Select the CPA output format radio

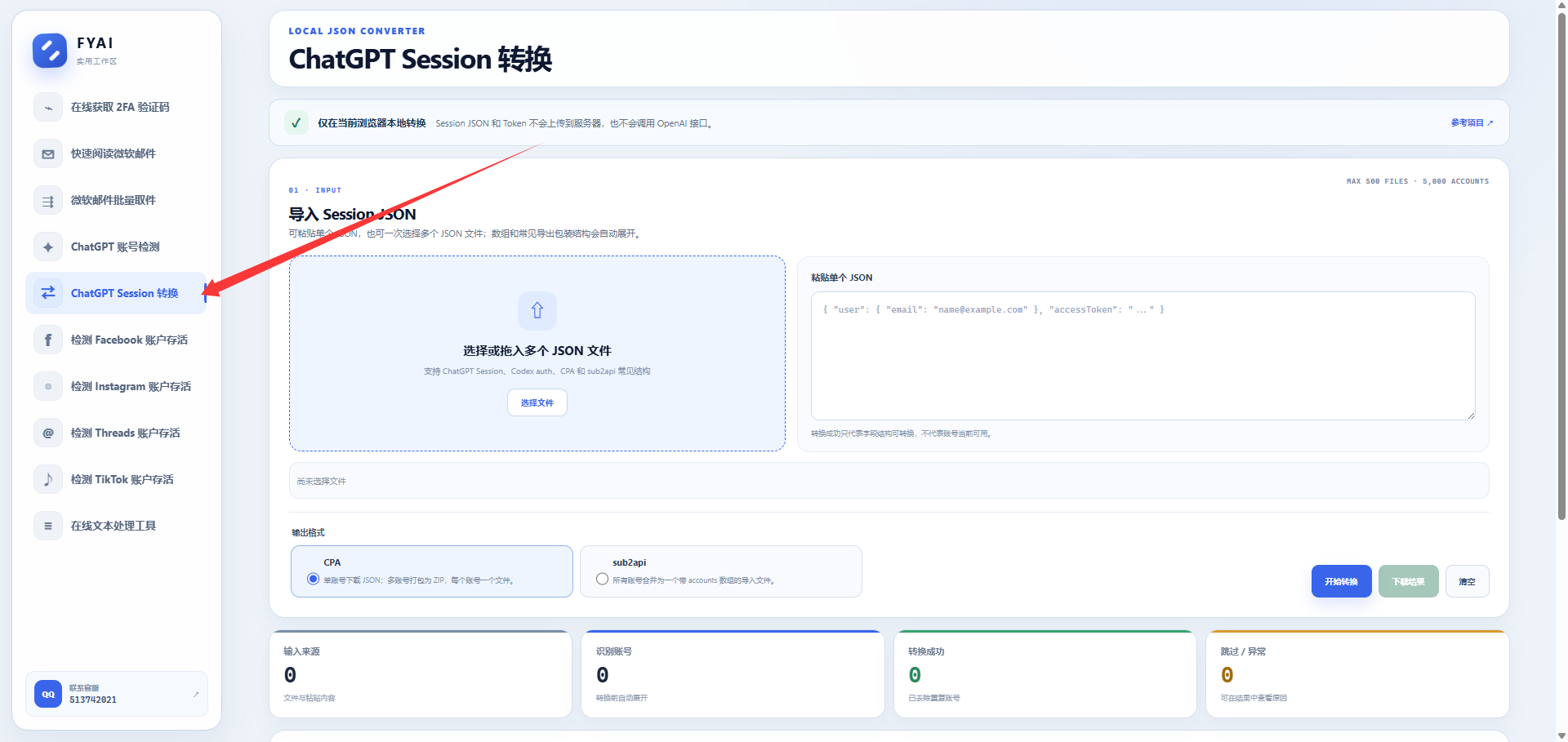pyautogui.click(x=313, y=579)
